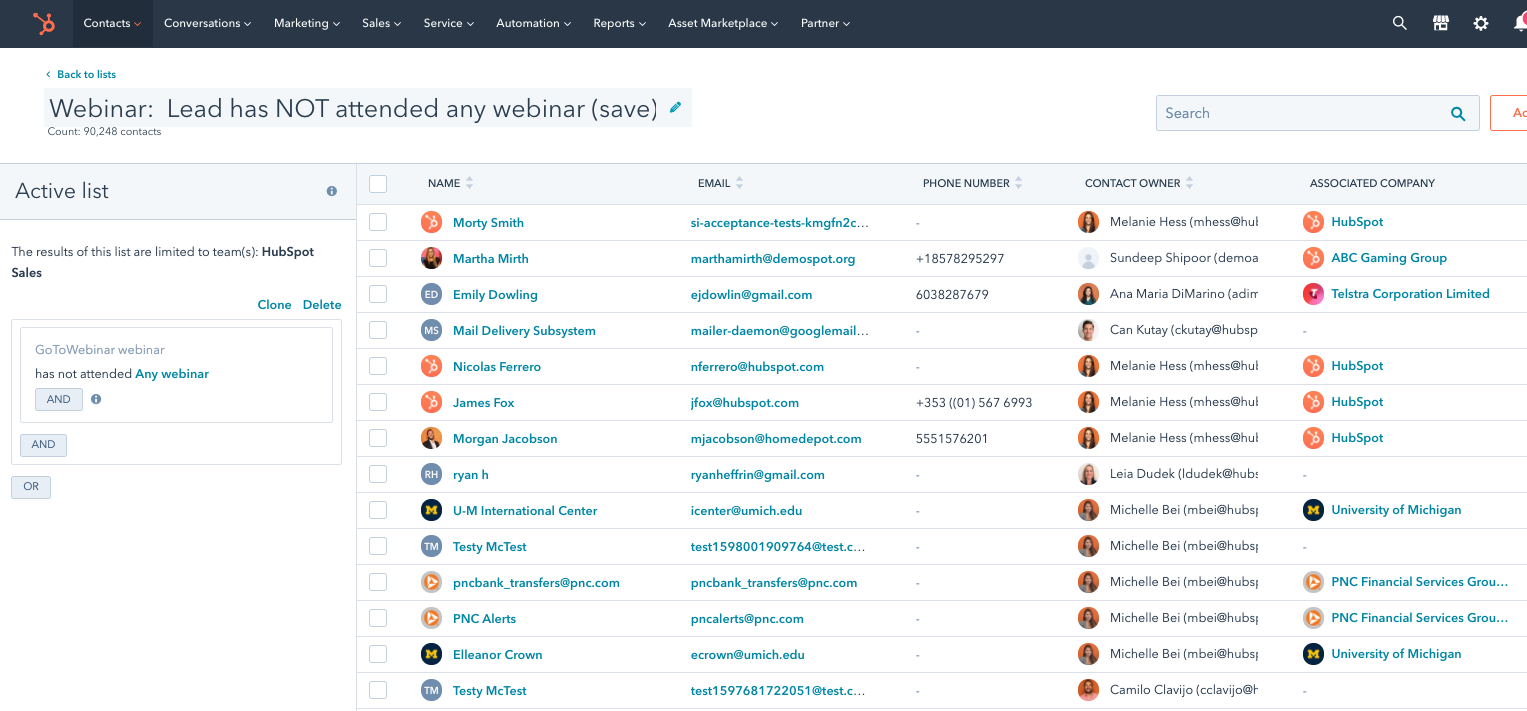This screenshot has height=711, width=1527.
Task: Go back via Back to lists link
Action: click(x=81, y=74)
